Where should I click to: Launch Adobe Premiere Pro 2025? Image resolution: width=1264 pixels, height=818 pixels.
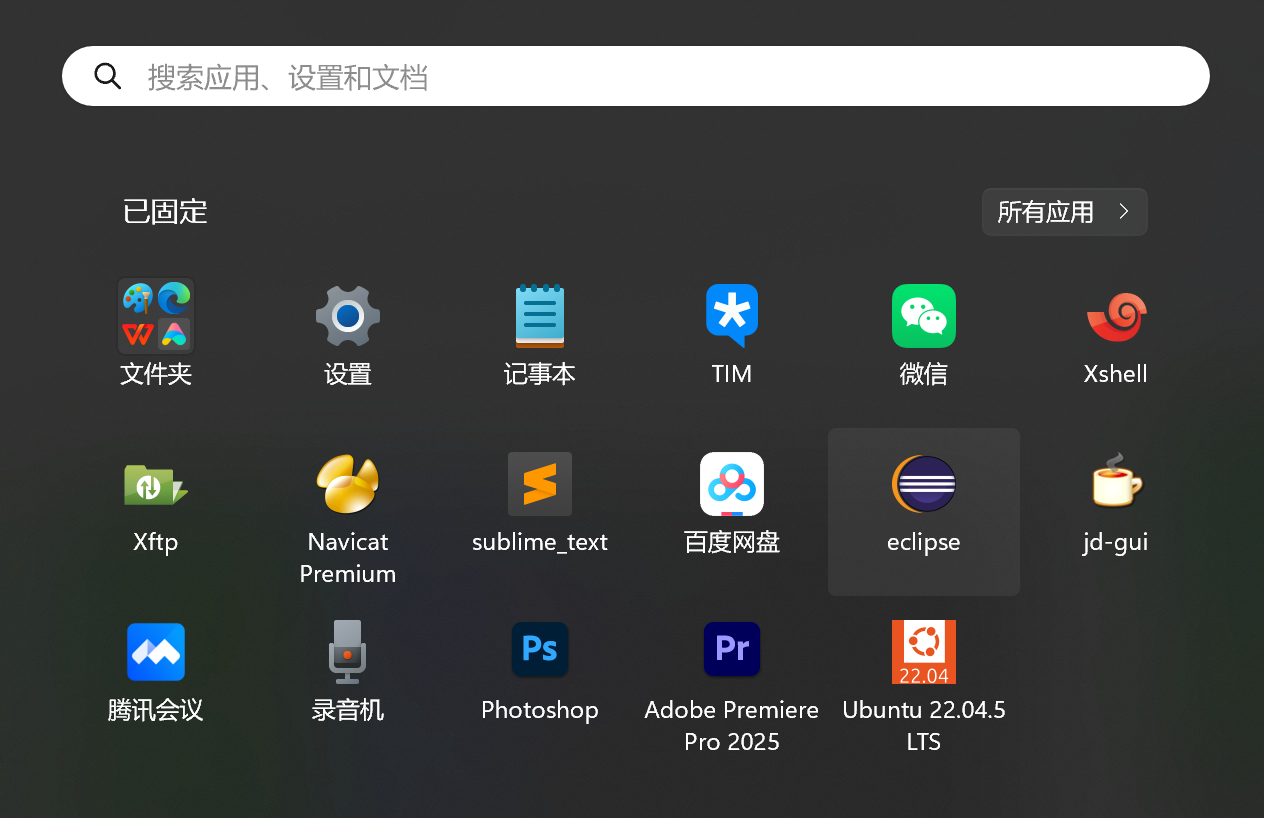[732, 650]
